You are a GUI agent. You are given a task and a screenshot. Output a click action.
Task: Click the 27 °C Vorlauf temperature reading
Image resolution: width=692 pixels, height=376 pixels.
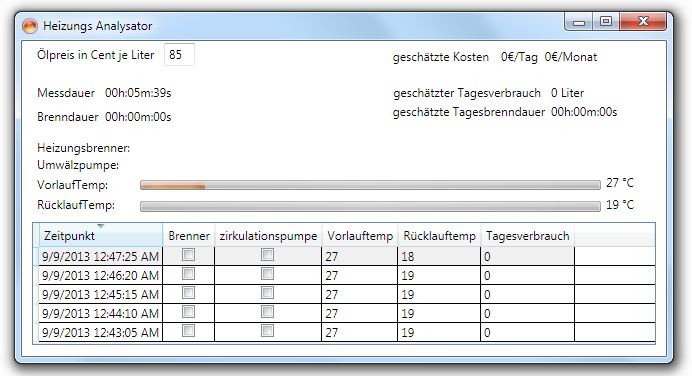point(620,183)
